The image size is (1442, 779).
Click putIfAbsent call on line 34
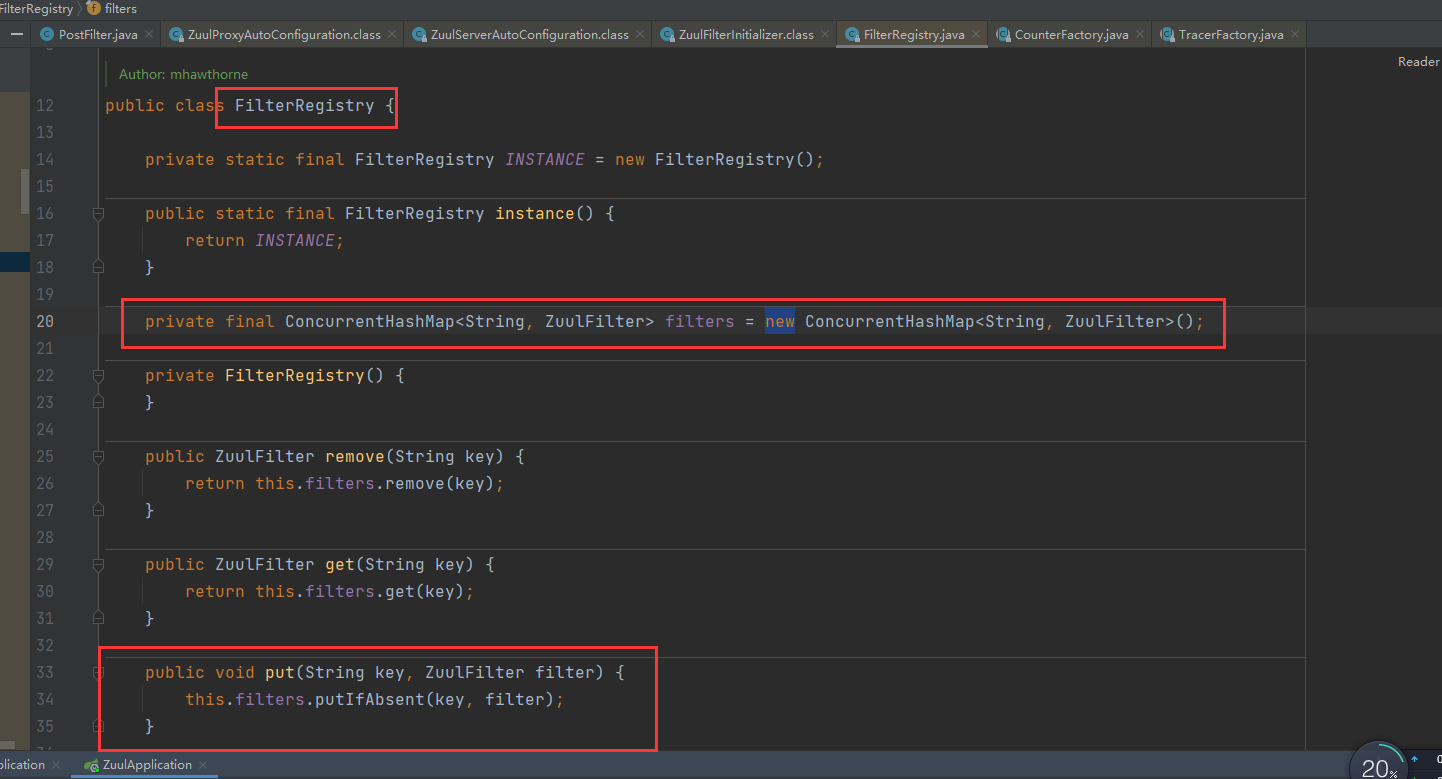click(370, 700)
